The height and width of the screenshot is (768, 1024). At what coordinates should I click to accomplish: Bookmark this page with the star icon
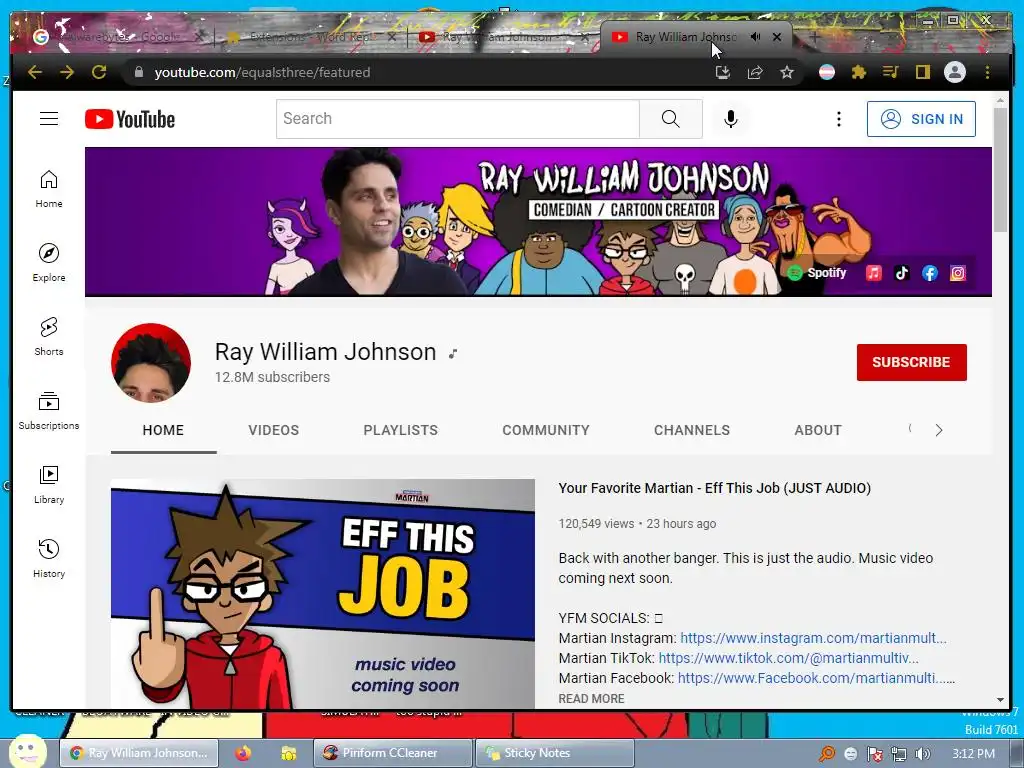(x=787, y=72)
